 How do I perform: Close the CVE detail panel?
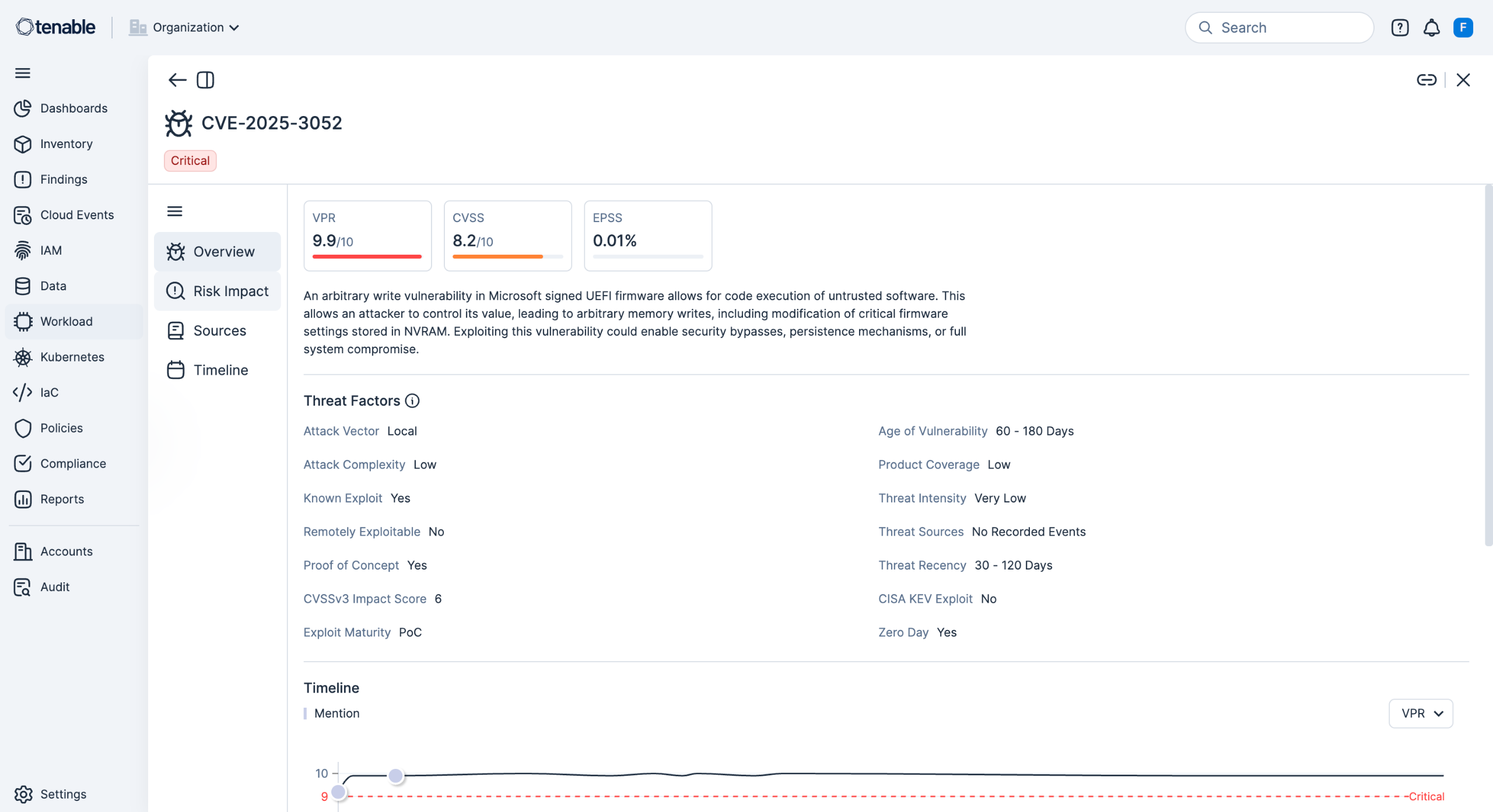[1463, 80]
